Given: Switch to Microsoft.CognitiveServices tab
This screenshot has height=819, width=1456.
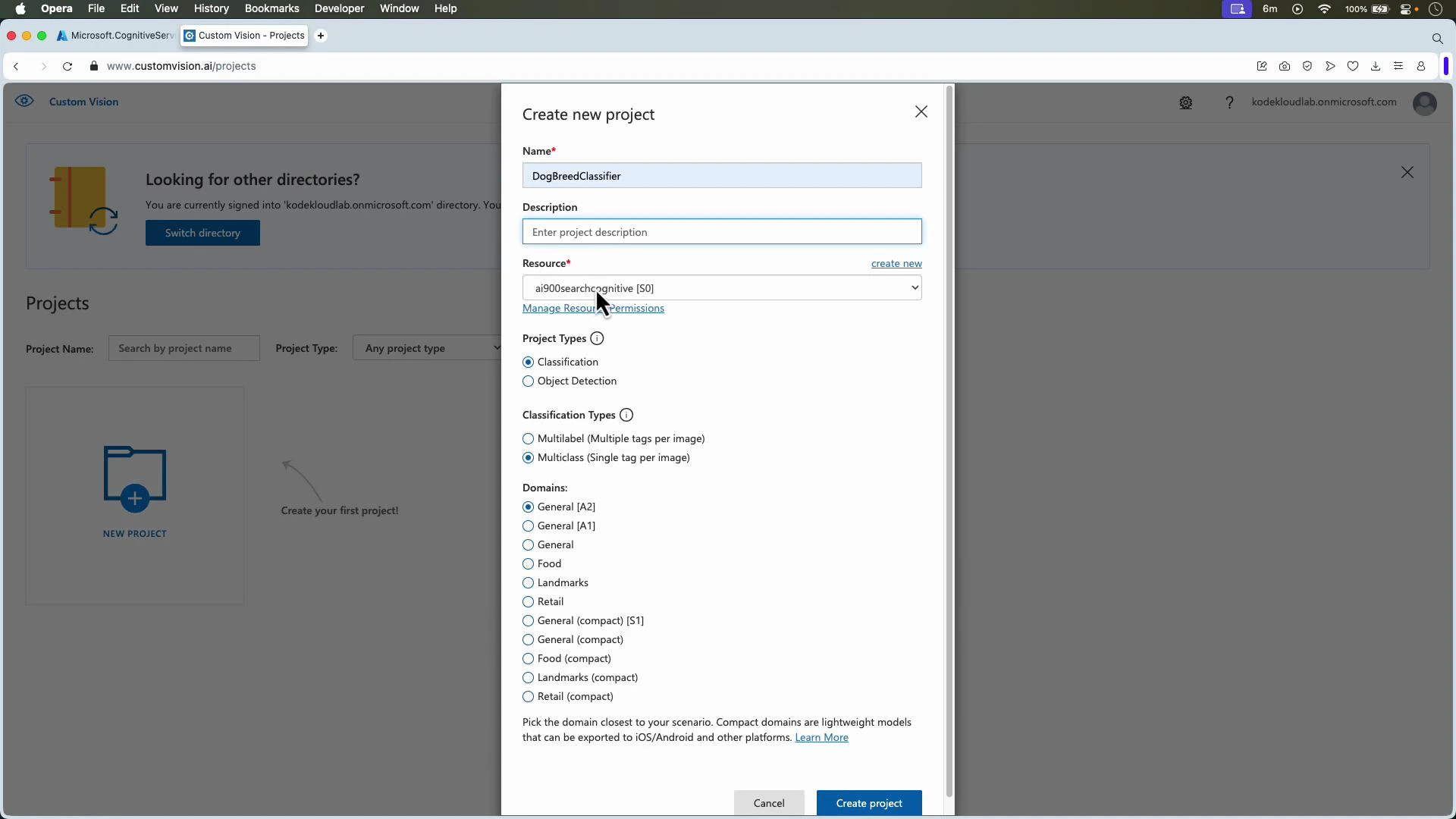Looking at the screenshot, I should 116,36.
